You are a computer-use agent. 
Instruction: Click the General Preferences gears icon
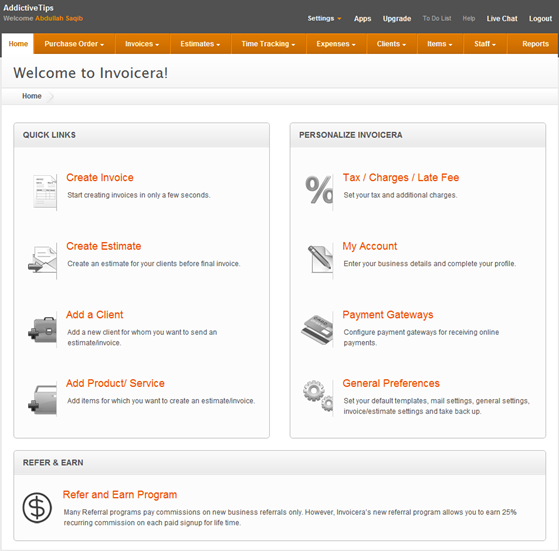tap(318, 396)
